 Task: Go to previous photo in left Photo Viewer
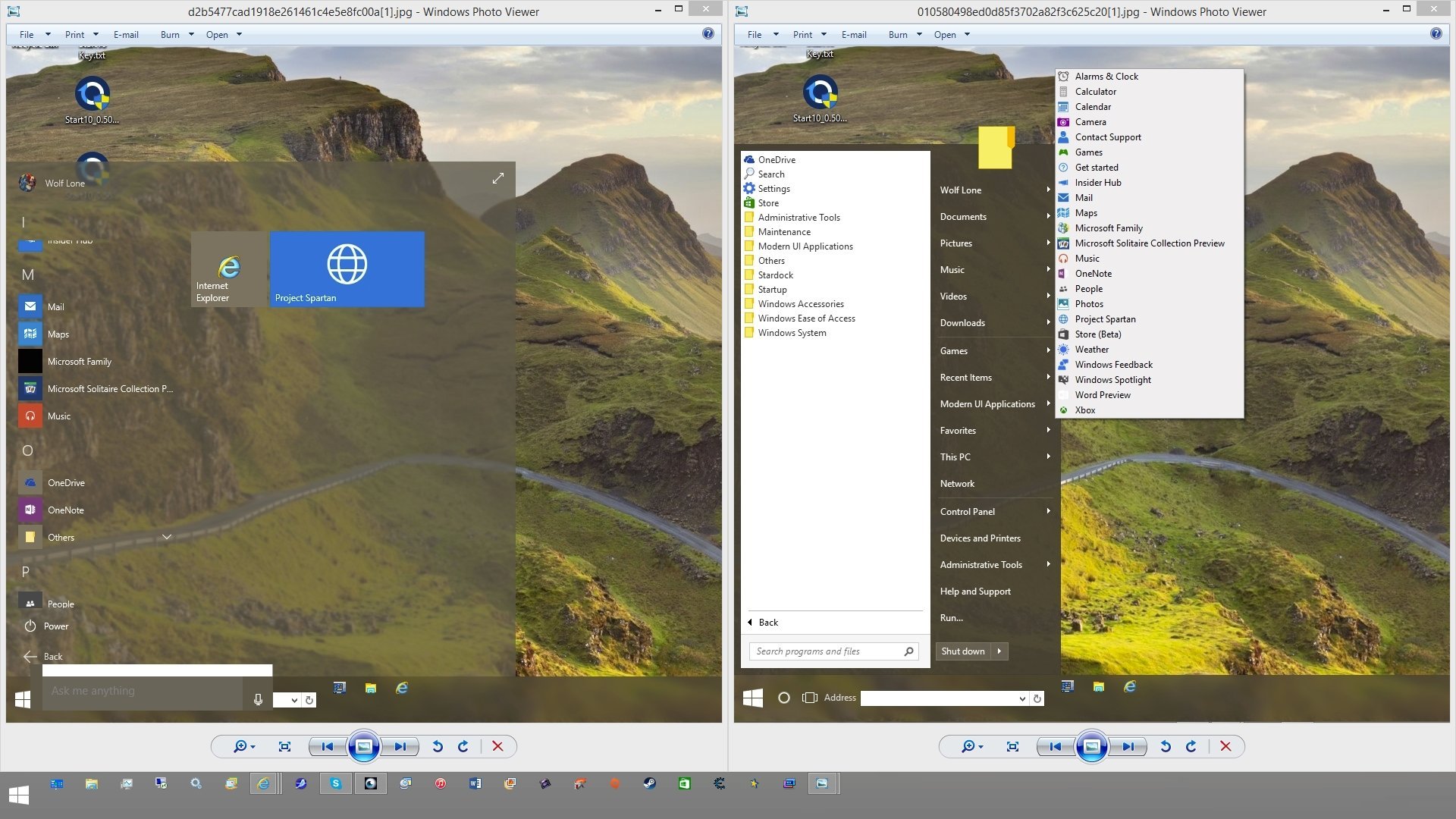[328, 747]
